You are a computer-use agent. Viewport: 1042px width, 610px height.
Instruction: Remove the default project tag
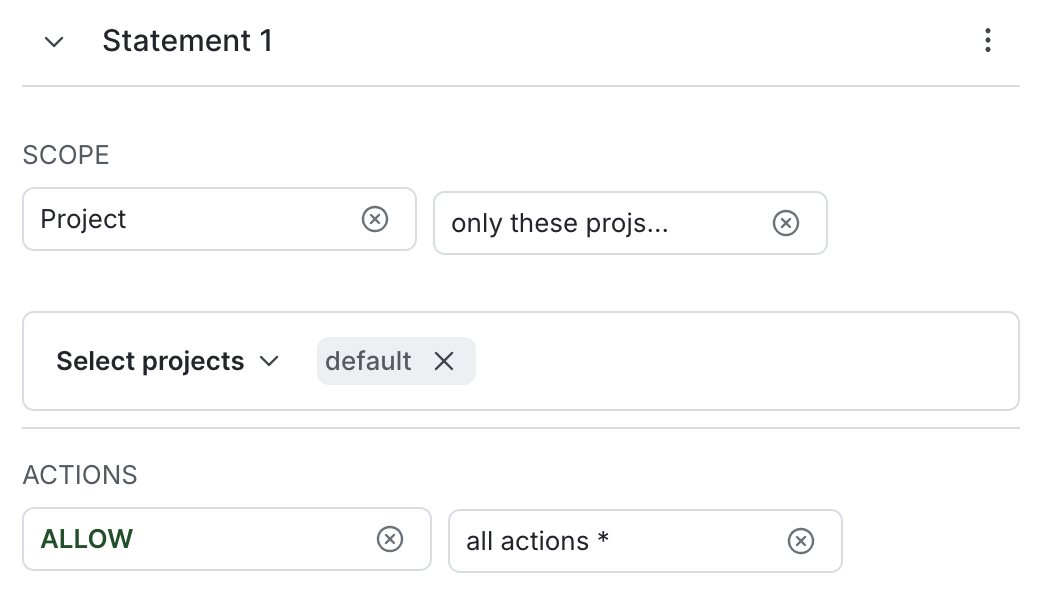(444, 361)
